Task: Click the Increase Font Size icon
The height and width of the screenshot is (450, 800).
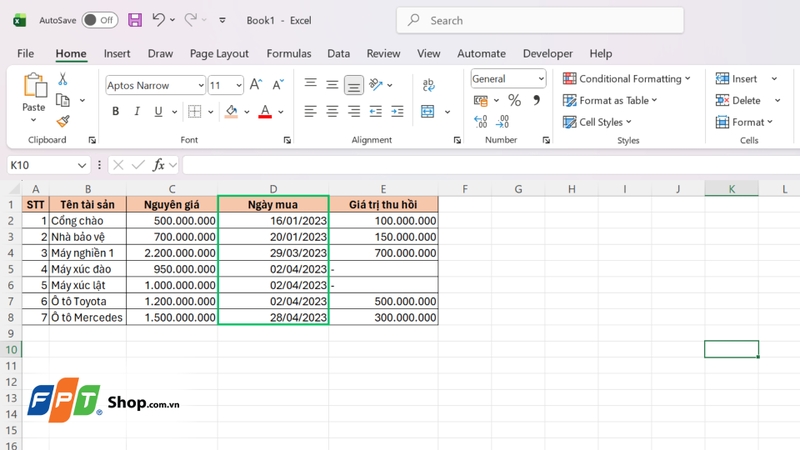Action: pyautogui.click(x=256, y=85)
